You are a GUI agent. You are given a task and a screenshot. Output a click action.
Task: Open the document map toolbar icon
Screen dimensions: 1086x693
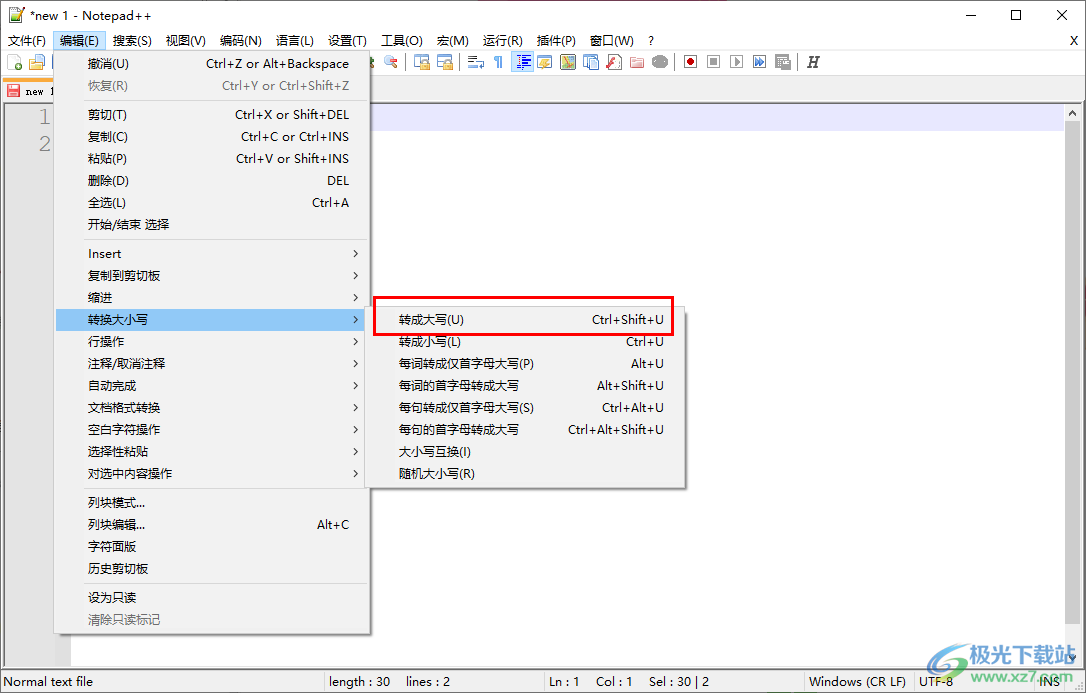tap(567, 61)
